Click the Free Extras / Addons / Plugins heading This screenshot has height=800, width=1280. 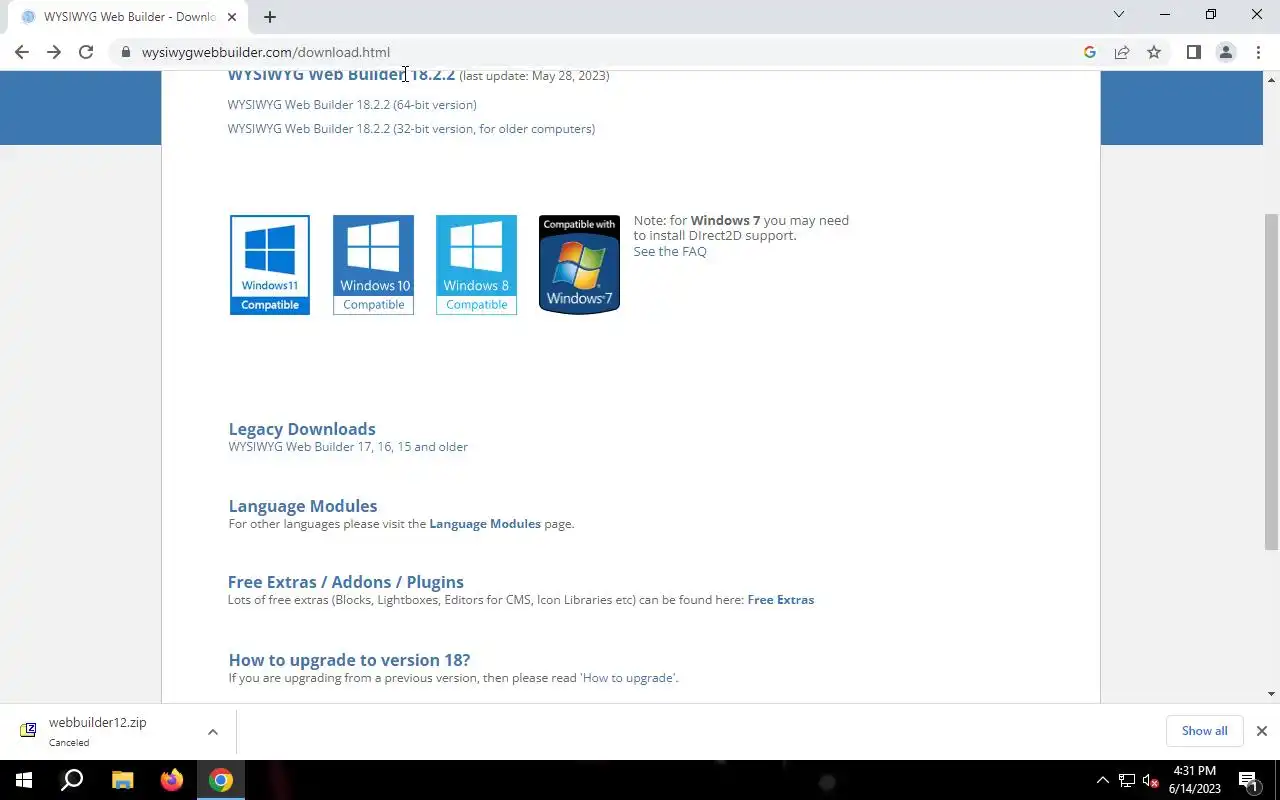[346, 582]
